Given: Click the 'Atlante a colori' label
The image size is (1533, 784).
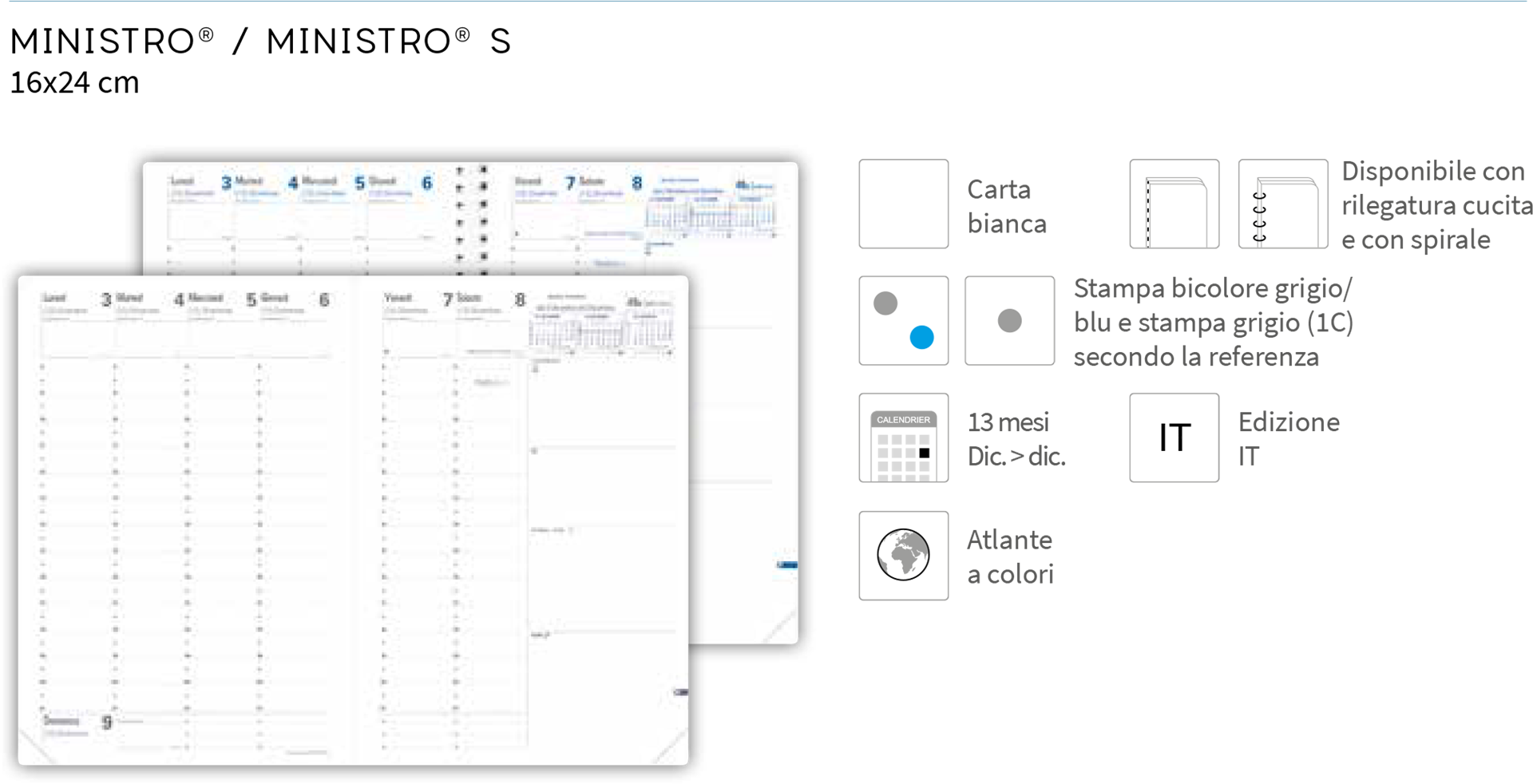Looking at the screenshot, I should click(x=1010, y=556).
